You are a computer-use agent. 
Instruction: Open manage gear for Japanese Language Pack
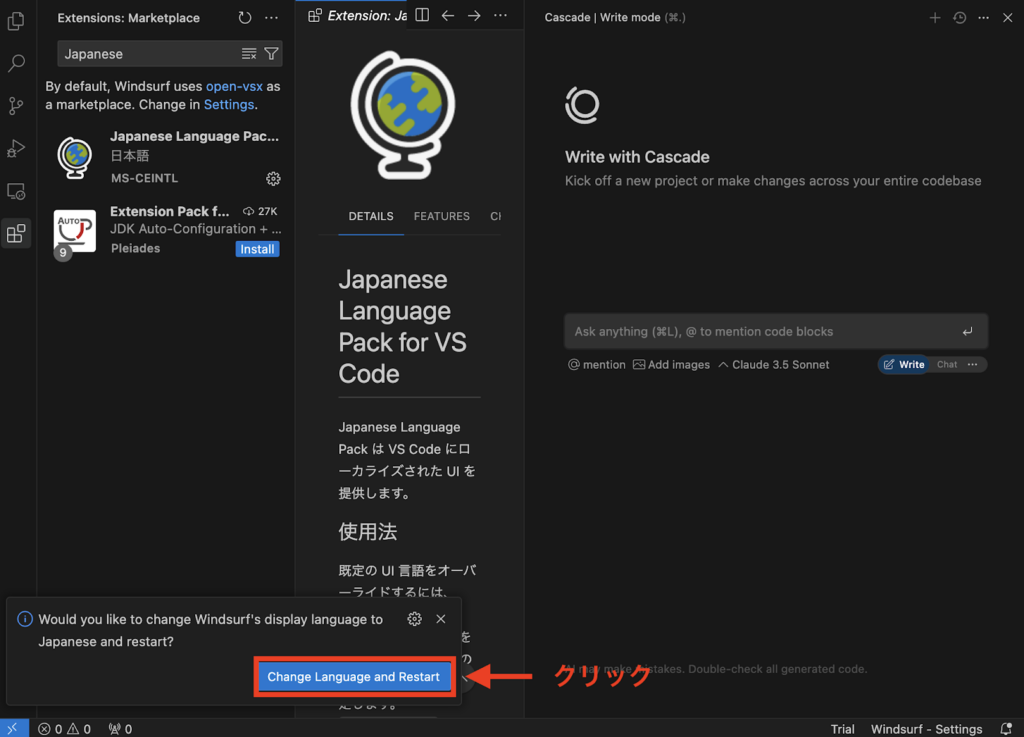pos(273,178)
